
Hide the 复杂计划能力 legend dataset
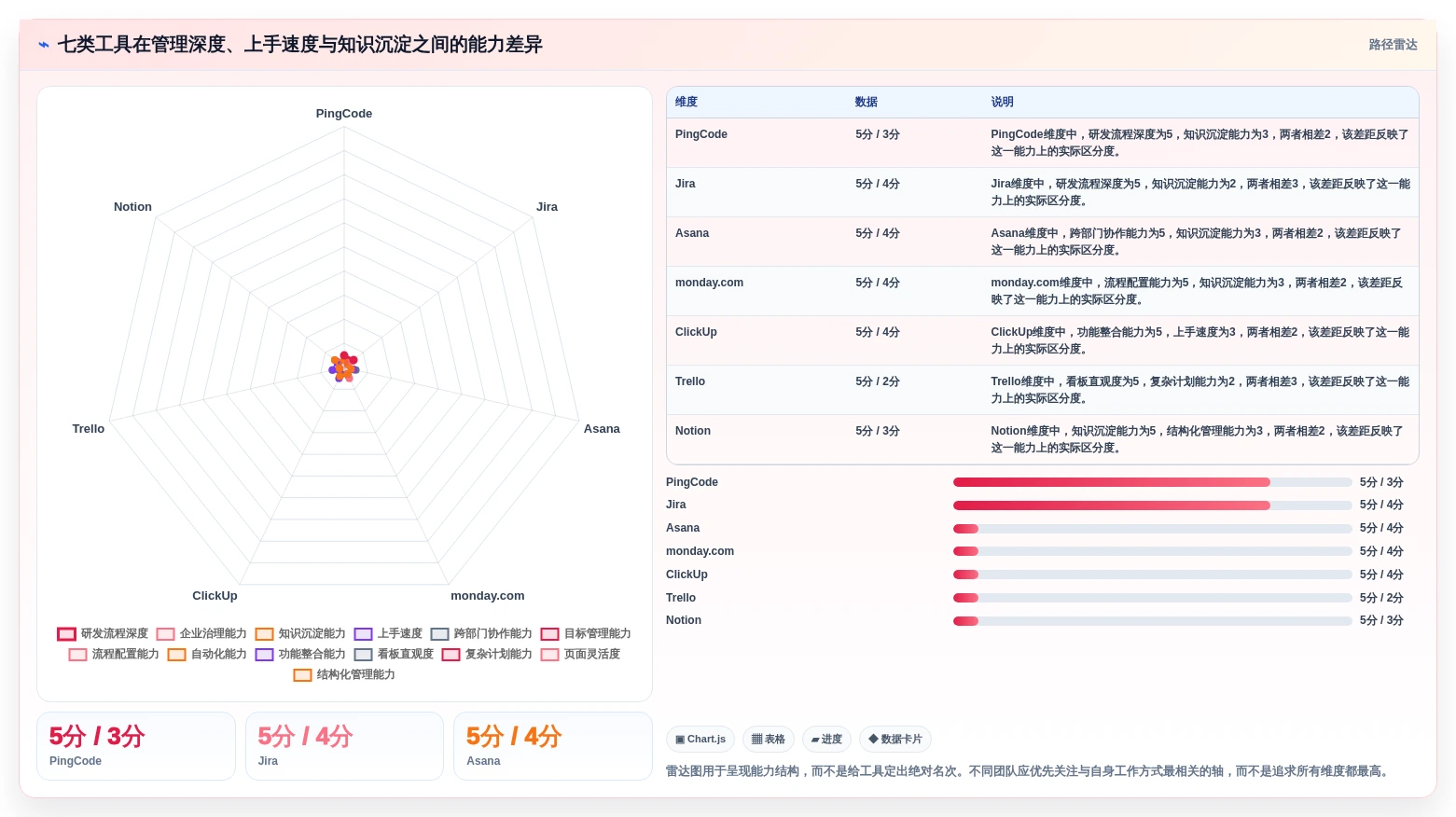pyautogui.click(x=487, y=654)
